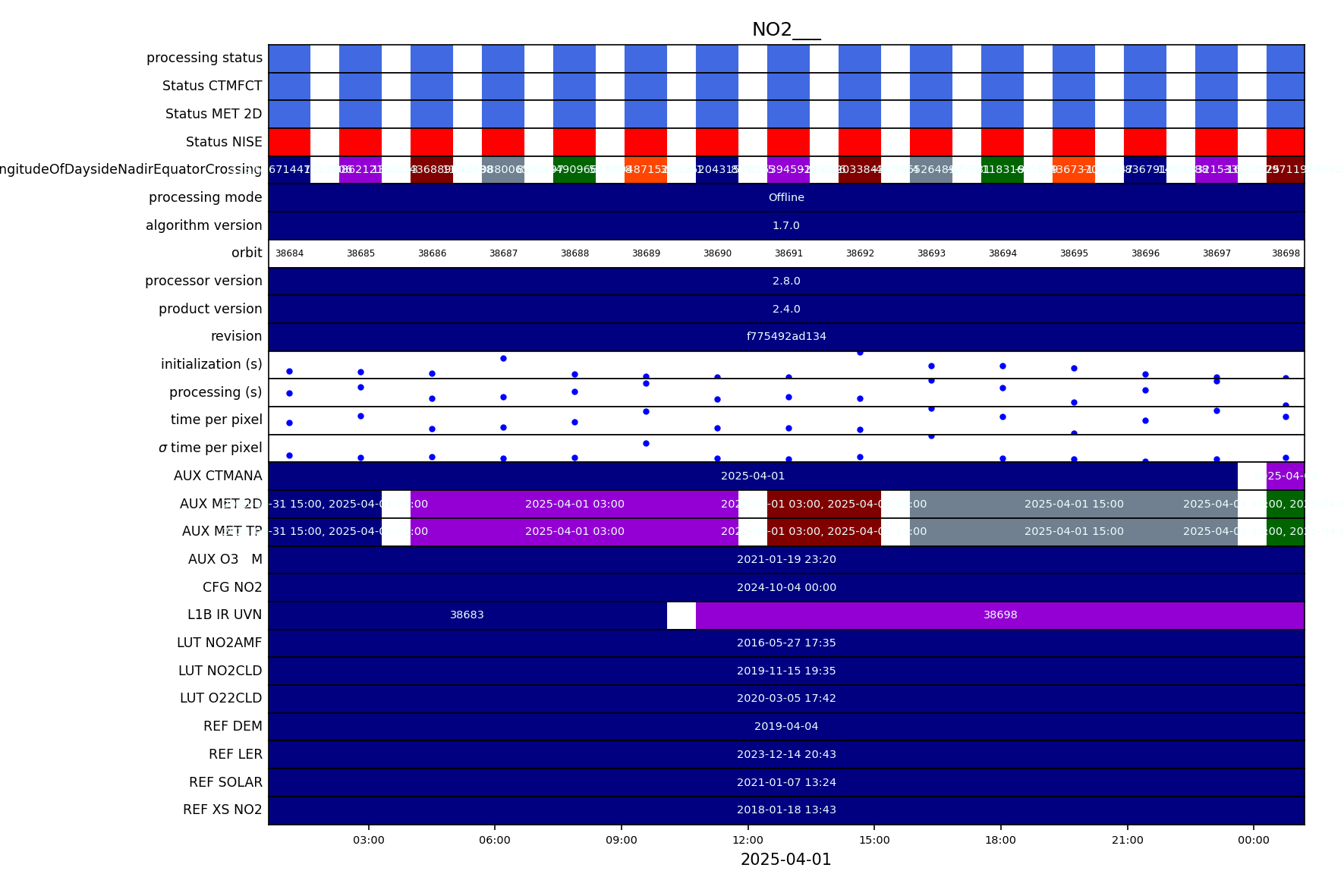
Task: Click the 21:00 time axis tick label
Action: pos(1127,840)
